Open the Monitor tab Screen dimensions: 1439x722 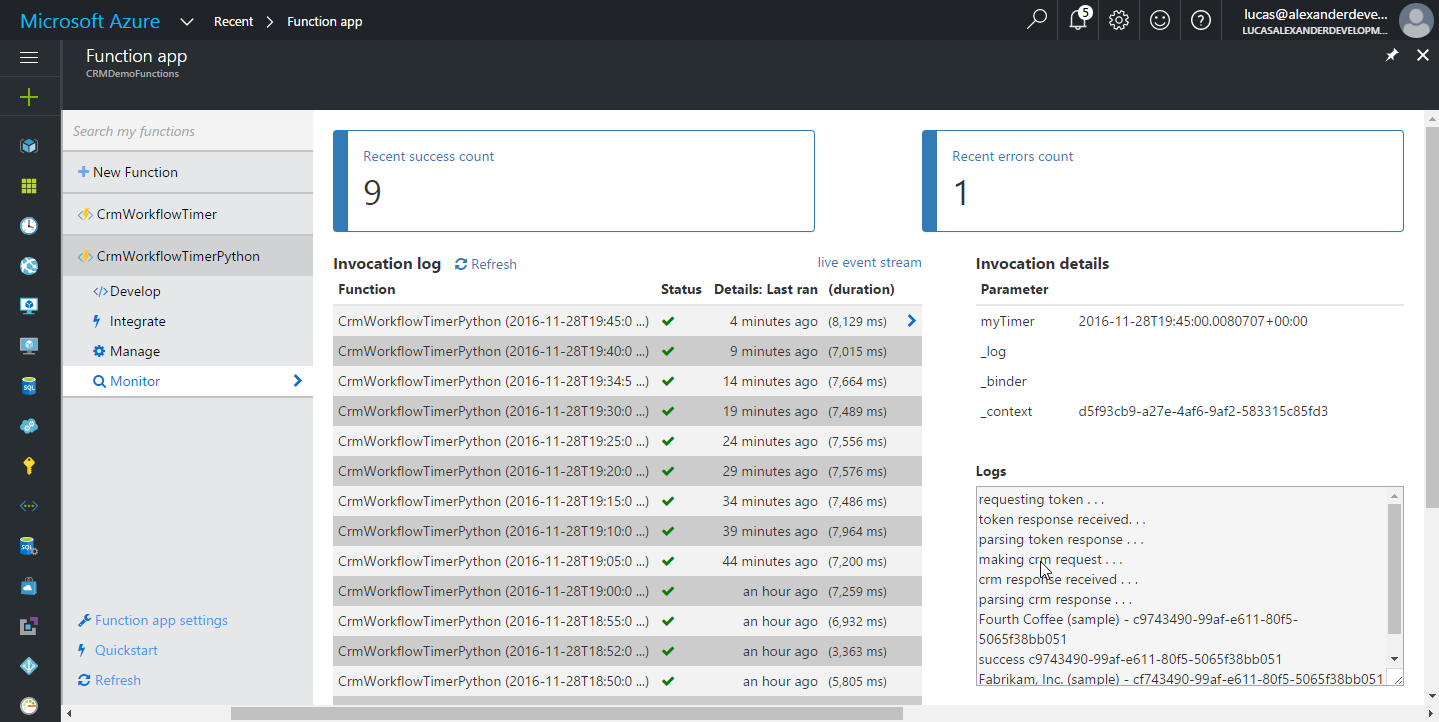point(188,381)
